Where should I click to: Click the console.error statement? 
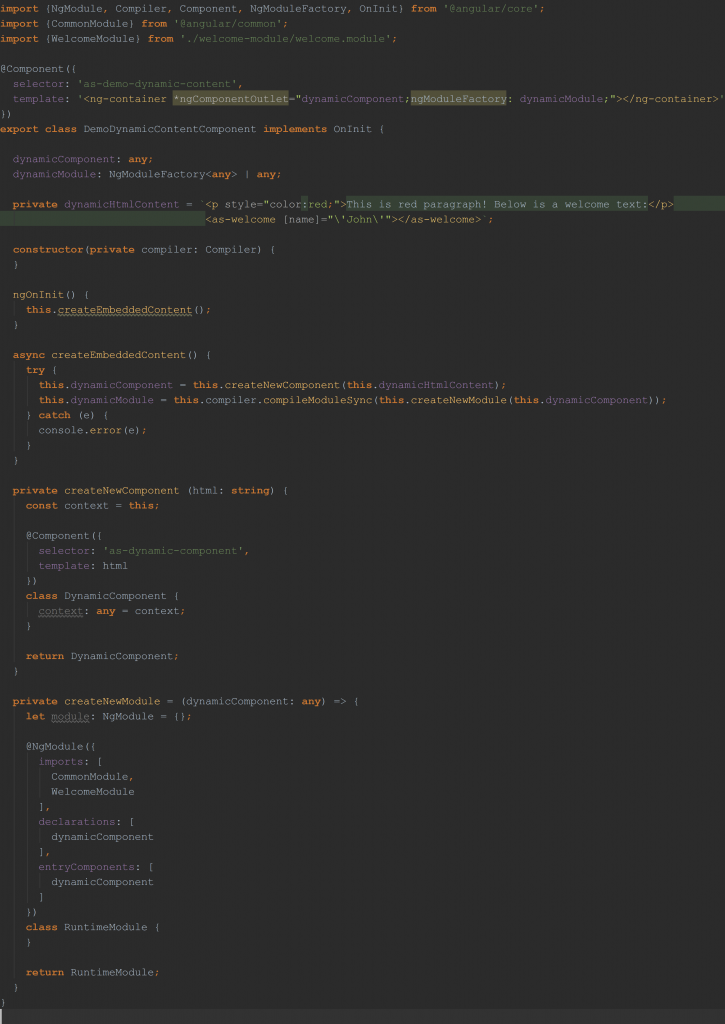[x=92, y=430]
